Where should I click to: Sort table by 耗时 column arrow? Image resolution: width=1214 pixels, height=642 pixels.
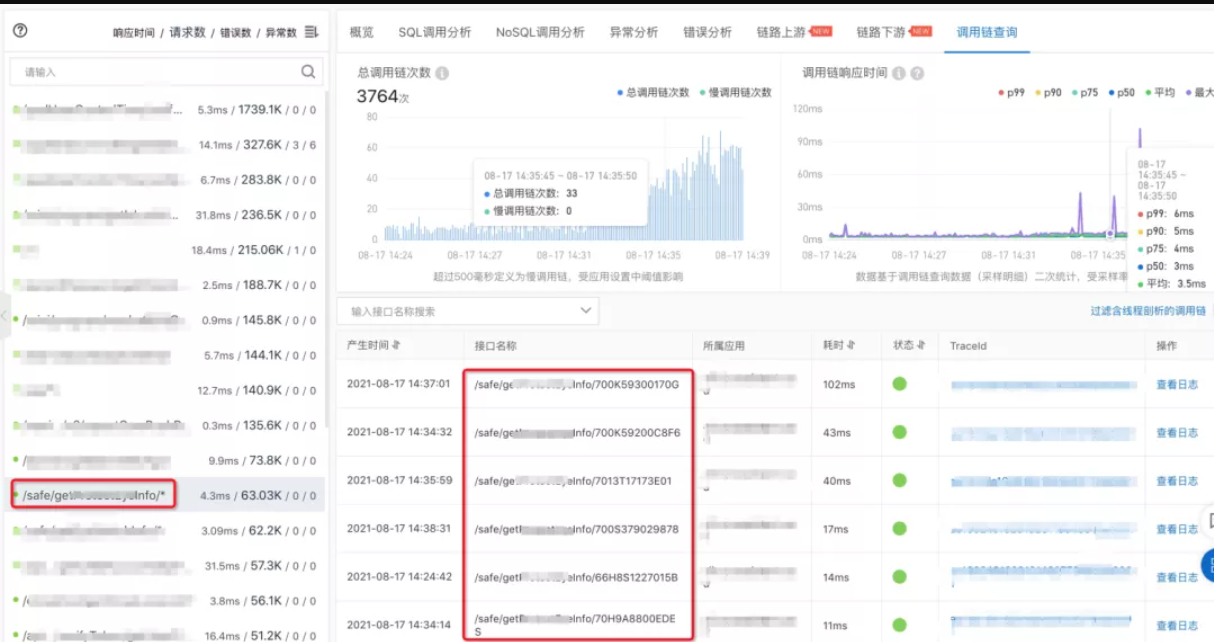[851, 345]
